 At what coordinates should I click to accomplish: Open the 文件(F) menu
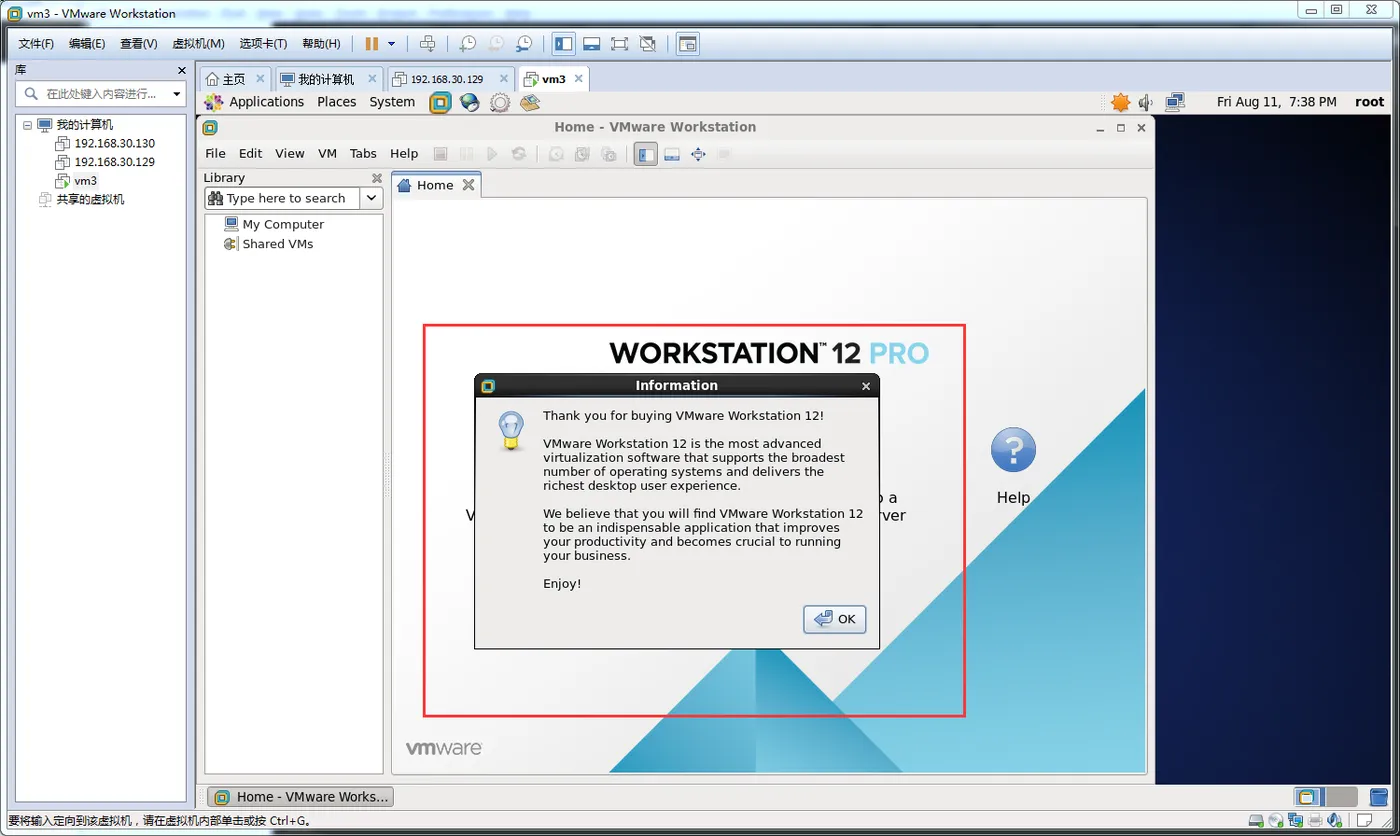click(36, 44)
